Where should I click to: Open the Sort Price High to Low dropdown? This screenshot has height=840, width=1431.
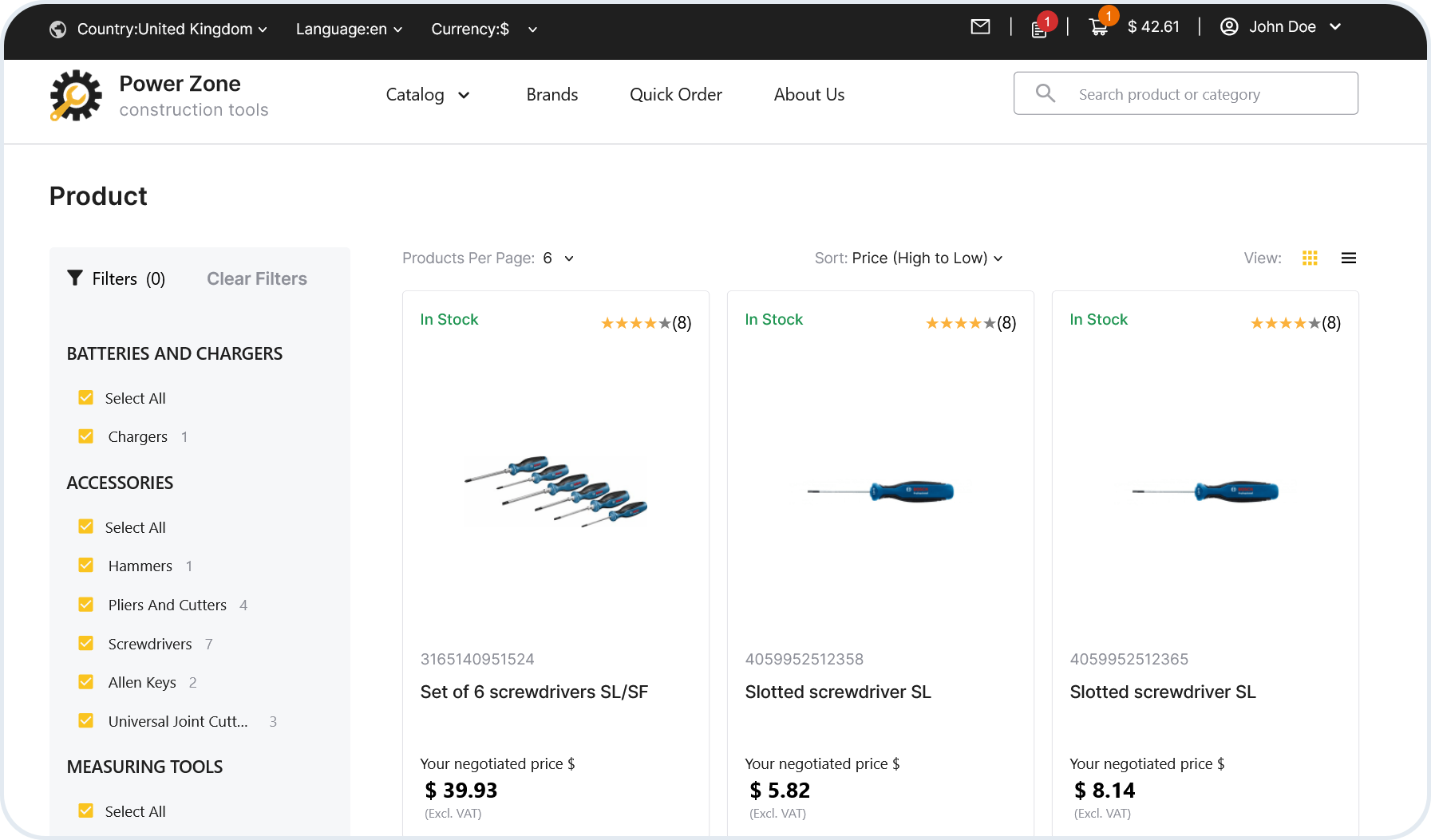(926, 258)
